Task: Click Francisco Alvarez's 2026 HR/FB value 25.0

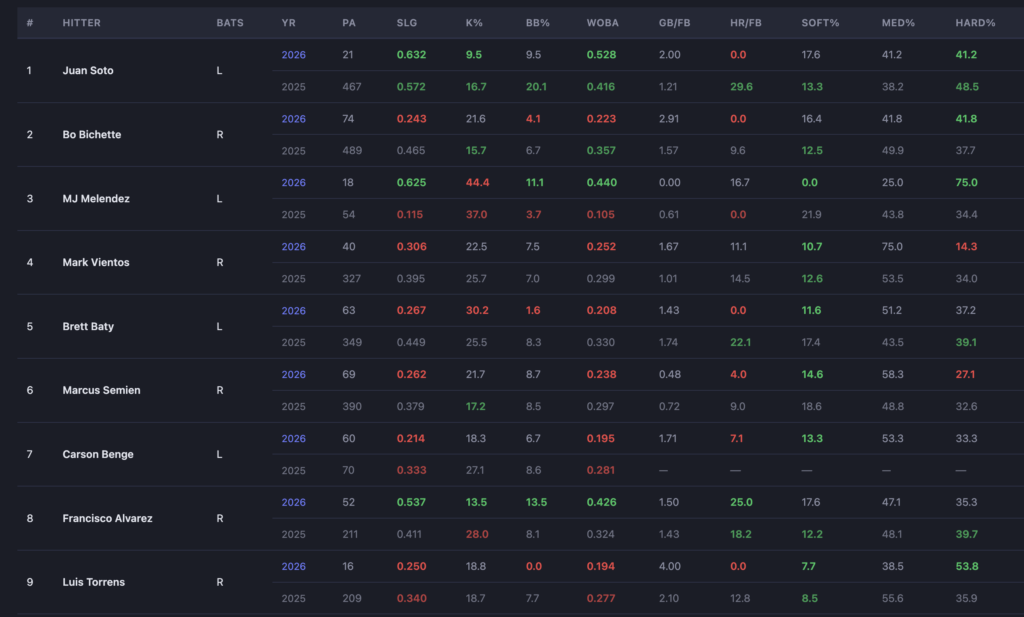Action: pyautogui.click(x=741, y=503)
